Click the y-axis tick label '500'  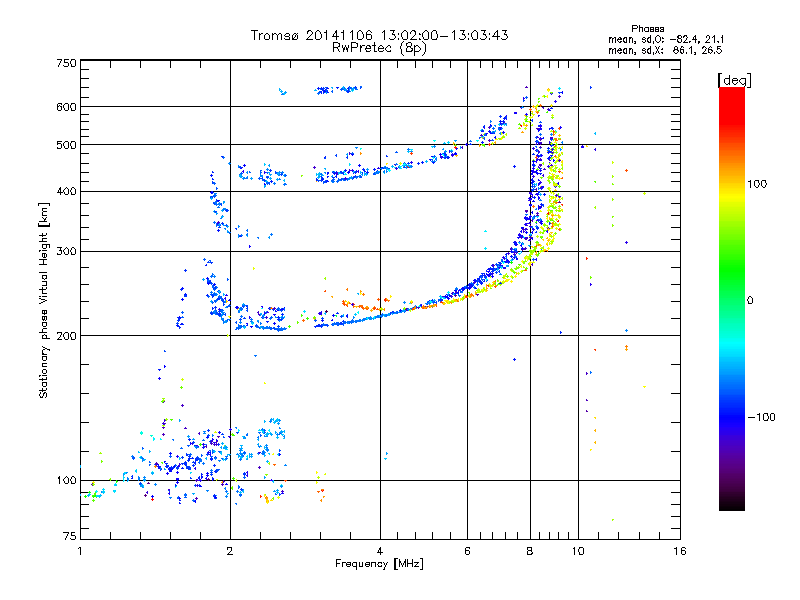click(66, 145)
